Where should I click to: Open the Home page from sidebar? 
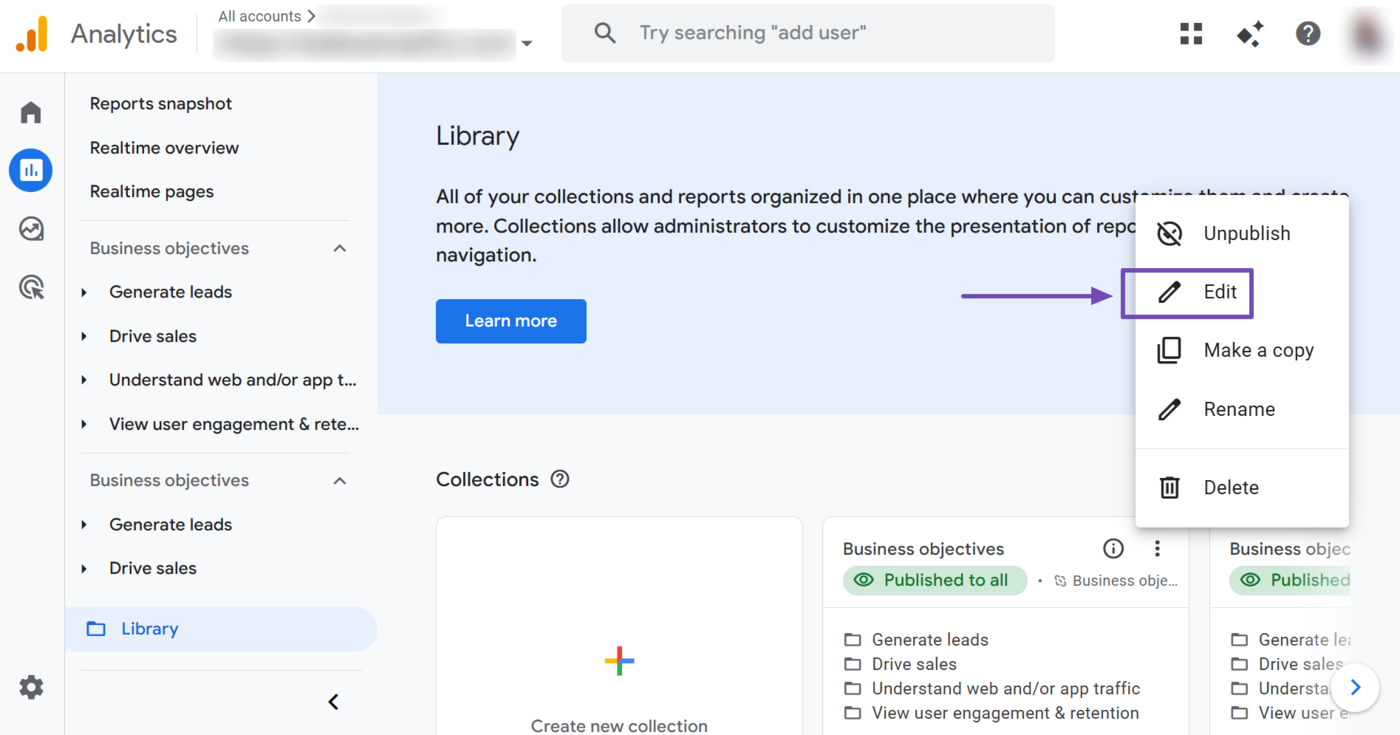click(x=30, y=112)
